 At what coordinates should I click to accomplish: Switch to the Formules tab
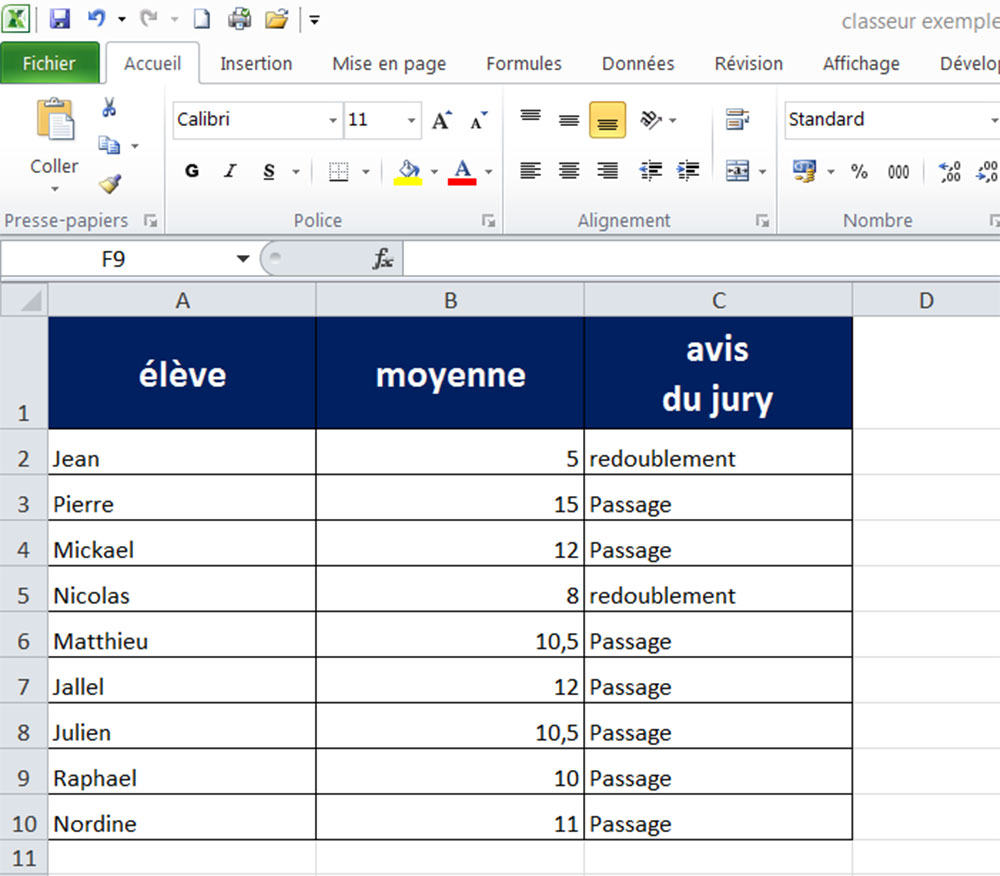pyautogui.click(x=524, y=64)
